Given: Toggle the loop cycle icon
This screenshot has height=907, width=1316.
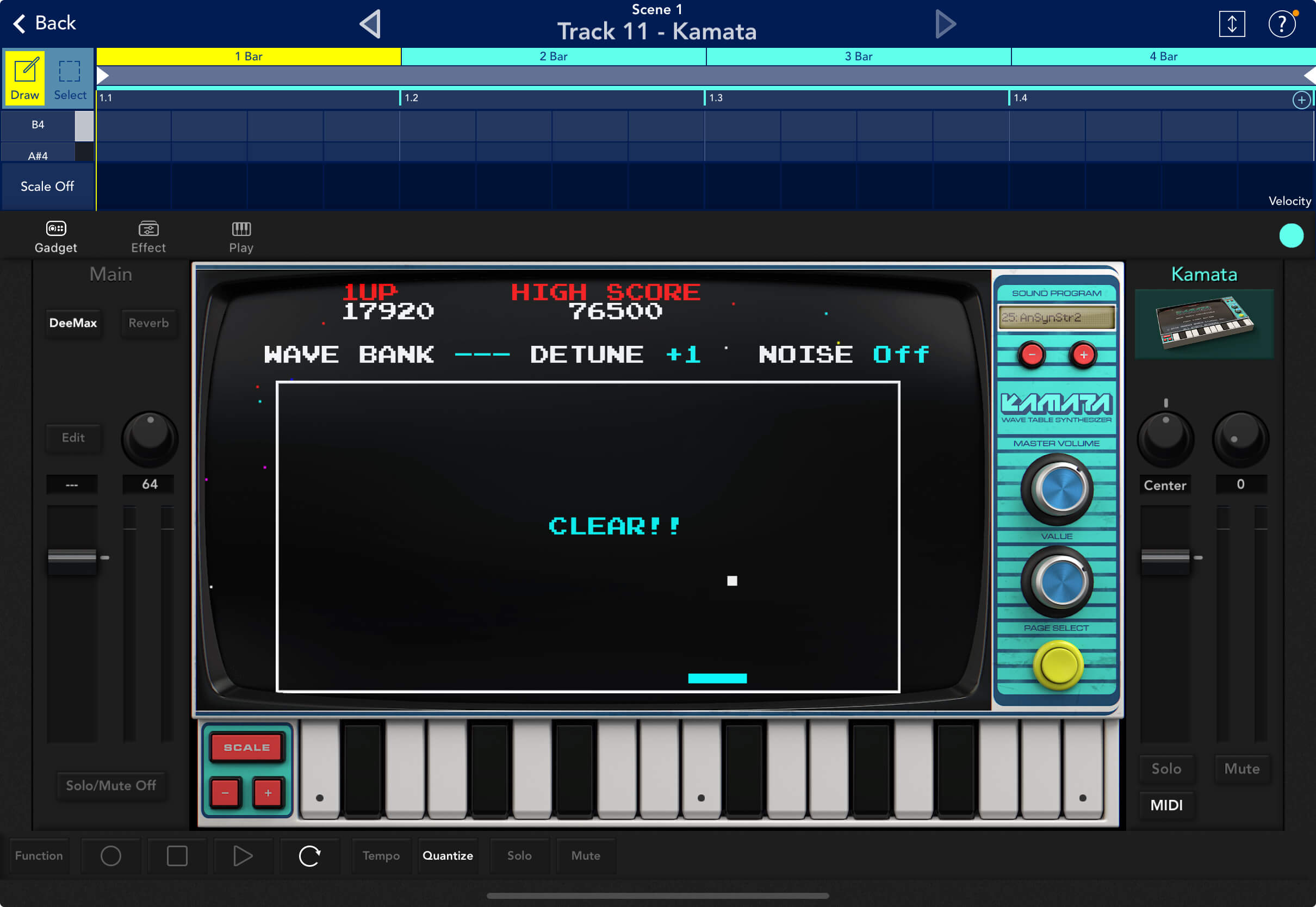Looking at the screenshot, I should (x=309, y=856).
